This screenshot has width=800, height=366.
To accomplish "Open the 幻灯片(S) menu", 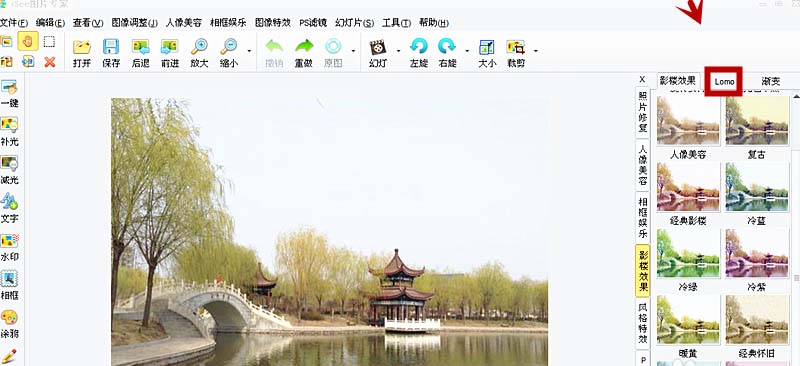I will click(x=355, y=23).
